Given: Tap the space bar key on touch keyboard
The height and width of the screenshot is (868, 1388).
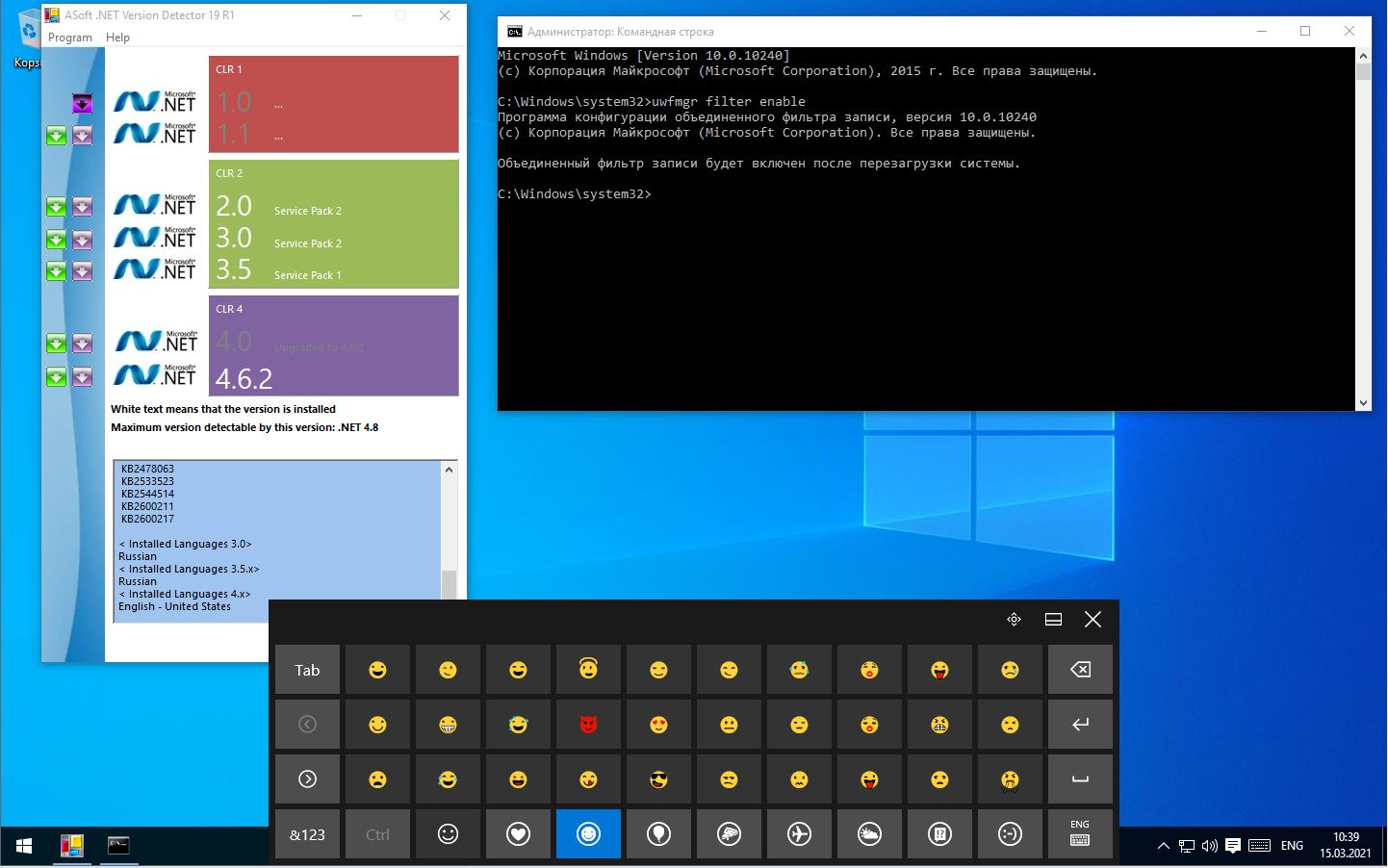Looking at the screenshot, I should pos(1080,779).
